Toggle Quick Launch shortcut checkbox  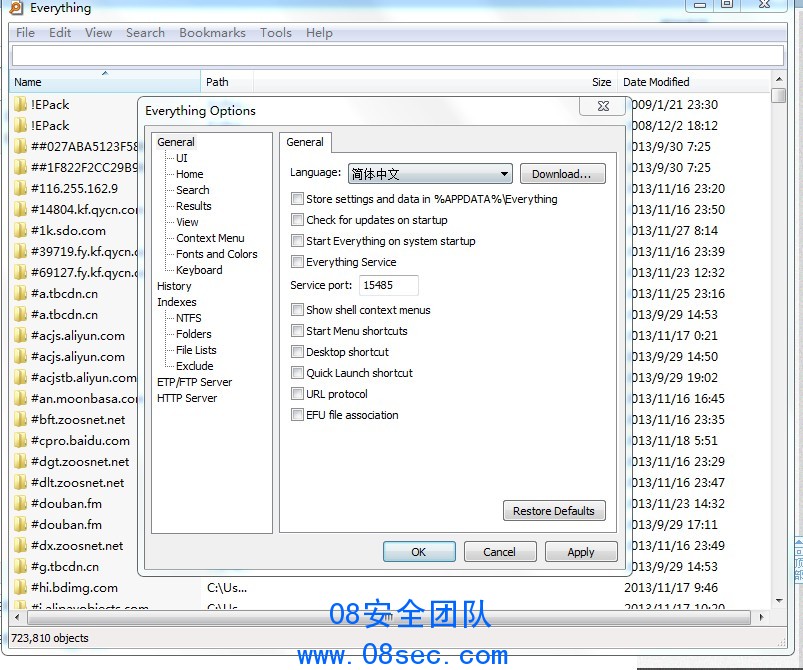point(297,373)
